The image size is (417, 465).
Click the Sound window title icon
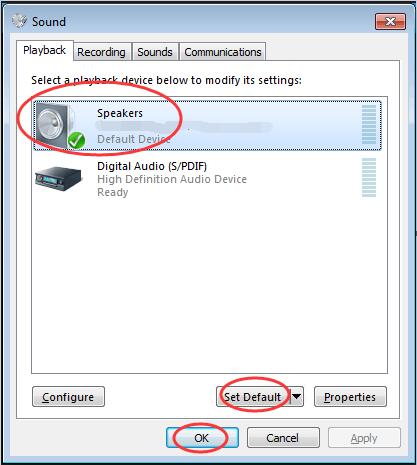pos(19,21)
